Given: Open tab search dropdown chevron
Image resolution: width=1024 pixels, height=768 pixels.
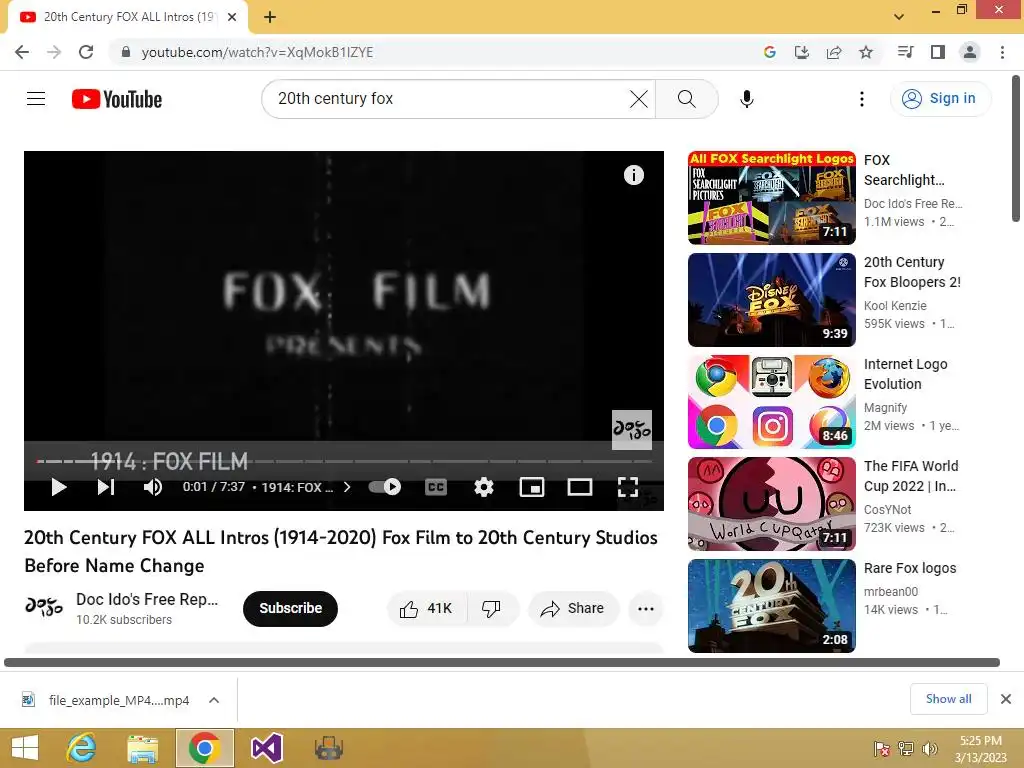Looking at the screenshot, I should 899,17.
